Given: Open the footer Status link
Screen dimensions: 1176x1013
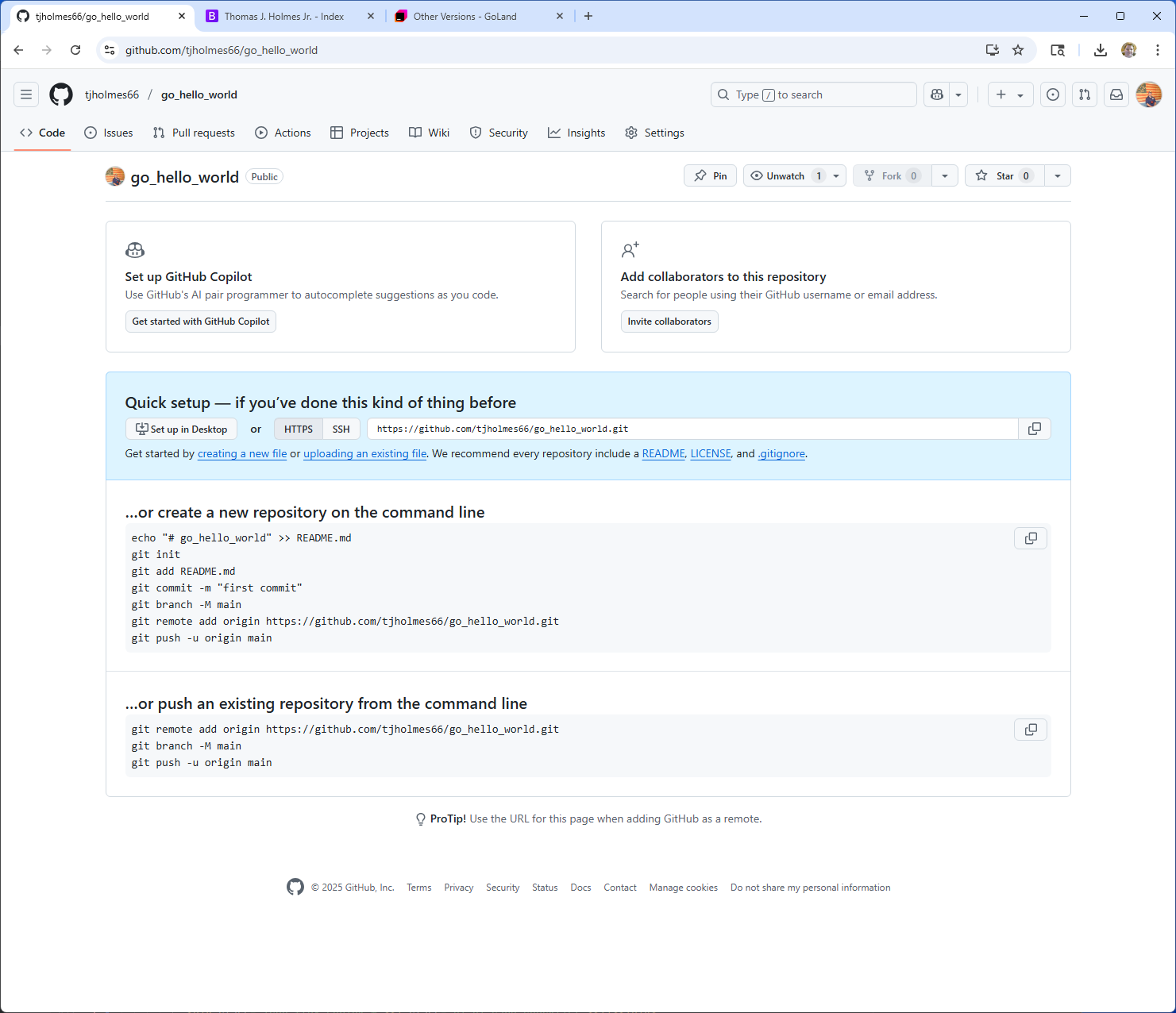Looking at the screenshot, I should click(x=545, y=888).
